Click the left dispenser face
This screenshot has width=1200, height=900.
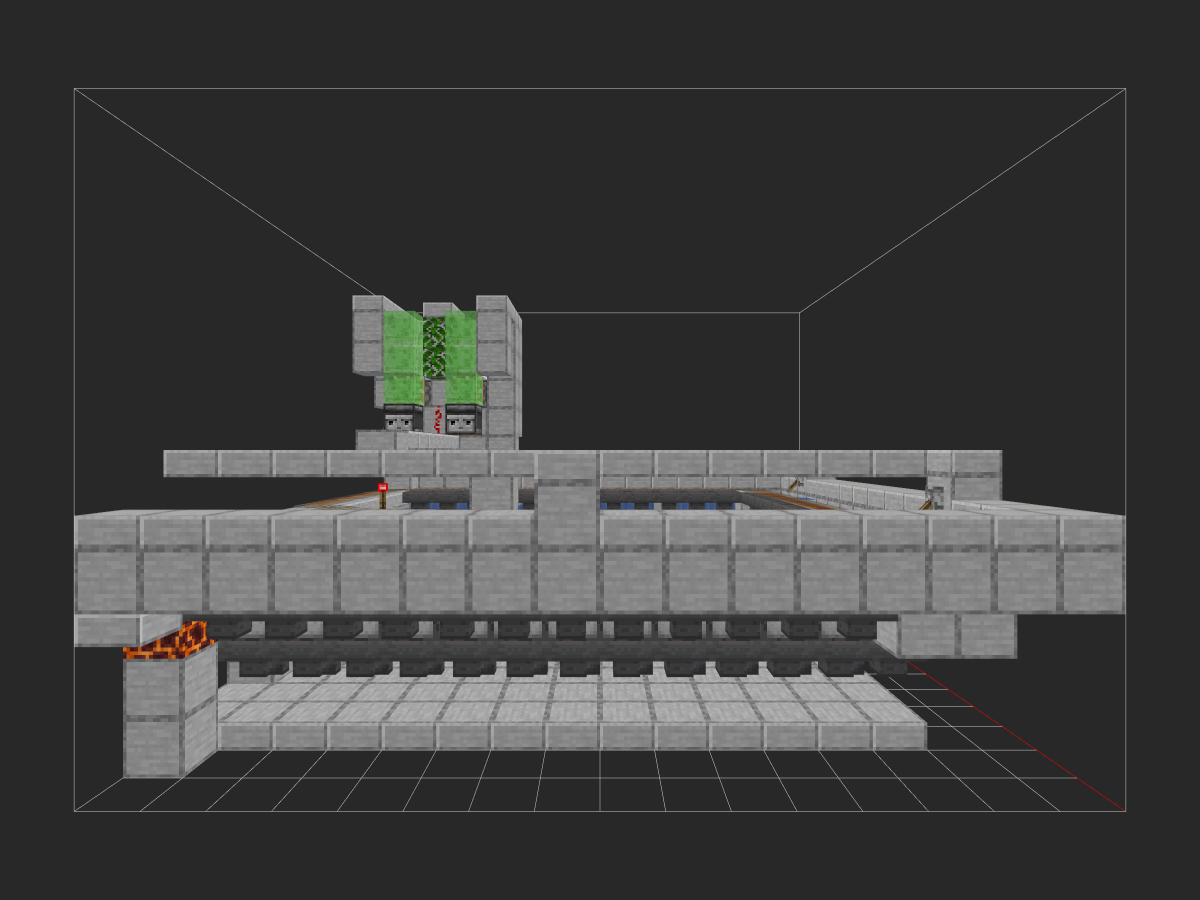[399, 421]
